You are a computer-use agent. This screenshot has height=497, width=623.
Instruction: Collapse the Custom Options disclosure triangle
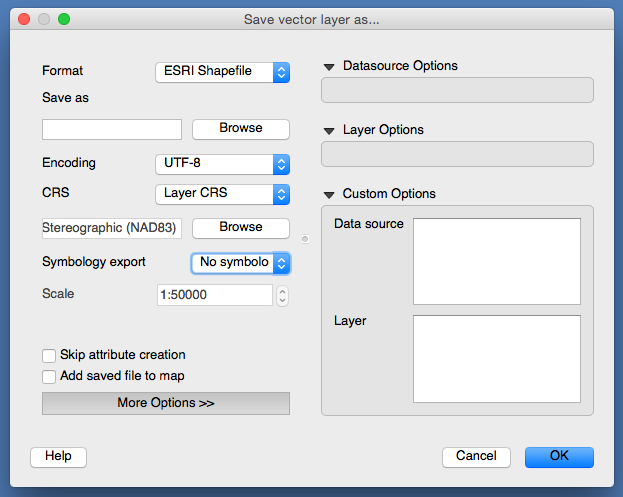329,195
